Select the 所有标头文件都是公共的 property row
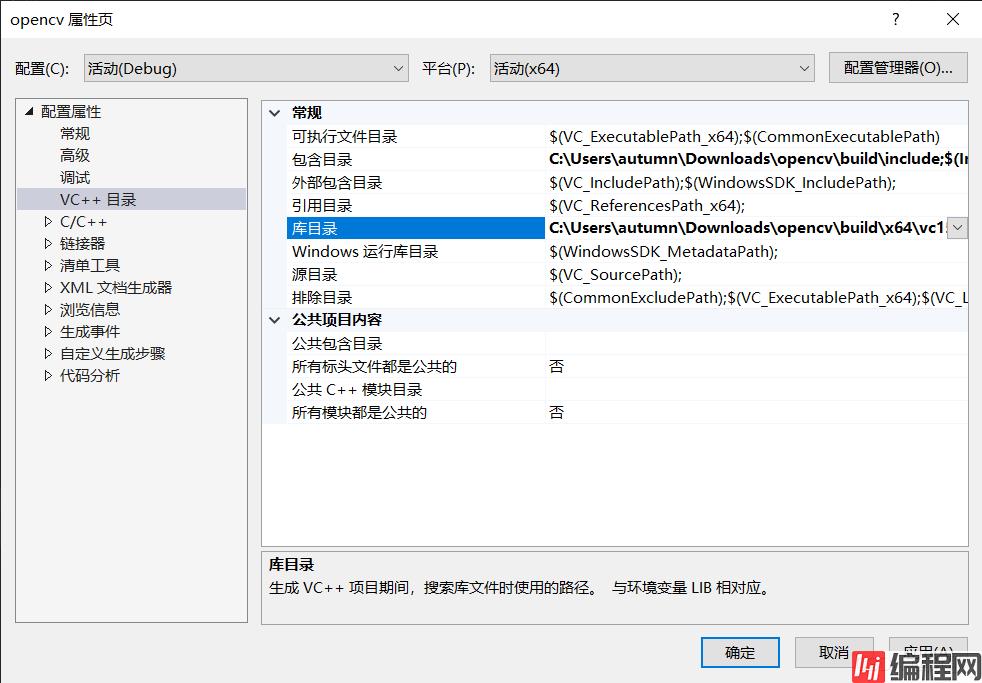This screenshot has height=683, width=982. click(374, 366)
